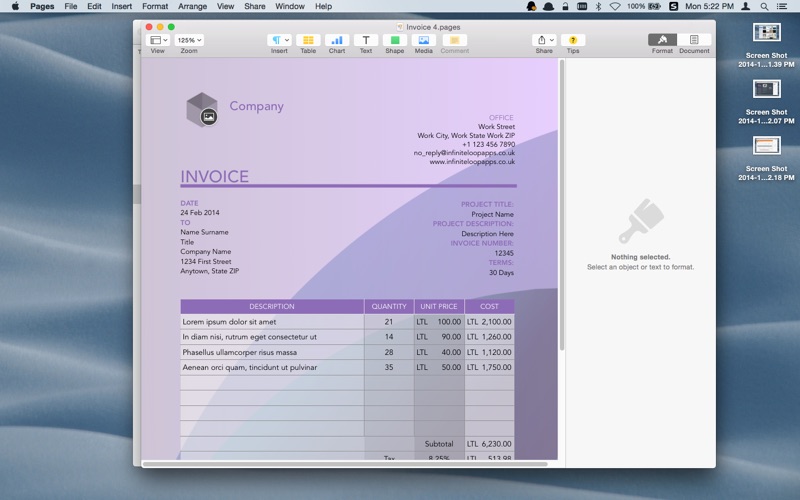Open Notification Center list icon
This screenshot has width=800, height=500.
(782, 6)
